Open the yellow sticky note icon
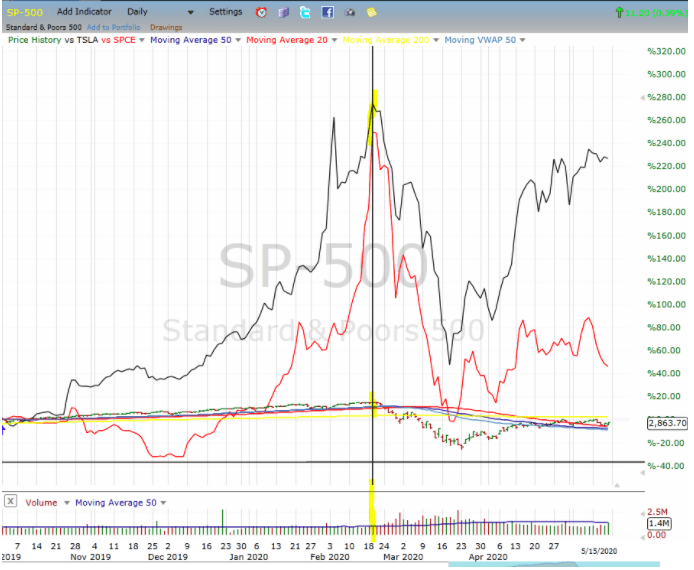This screenshot has width=694, height=570. click(x=372, y=12)
